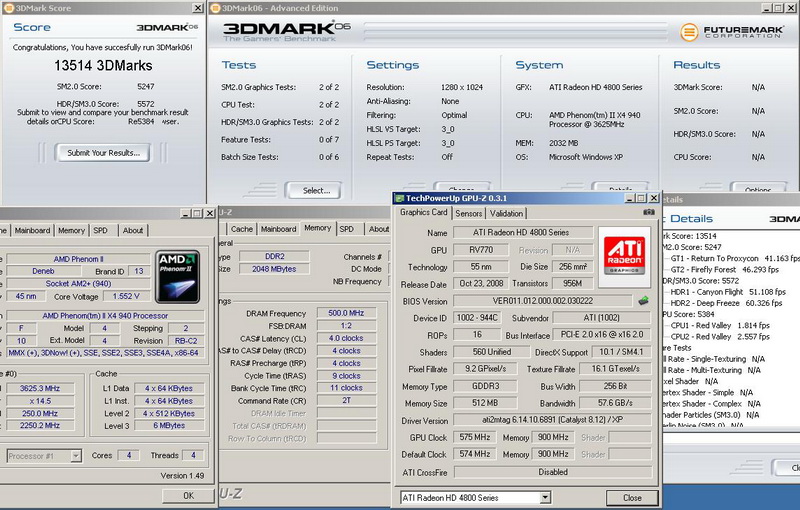Click the 560 Unified shaders field
Screen dimensions: 800x510
491,352
